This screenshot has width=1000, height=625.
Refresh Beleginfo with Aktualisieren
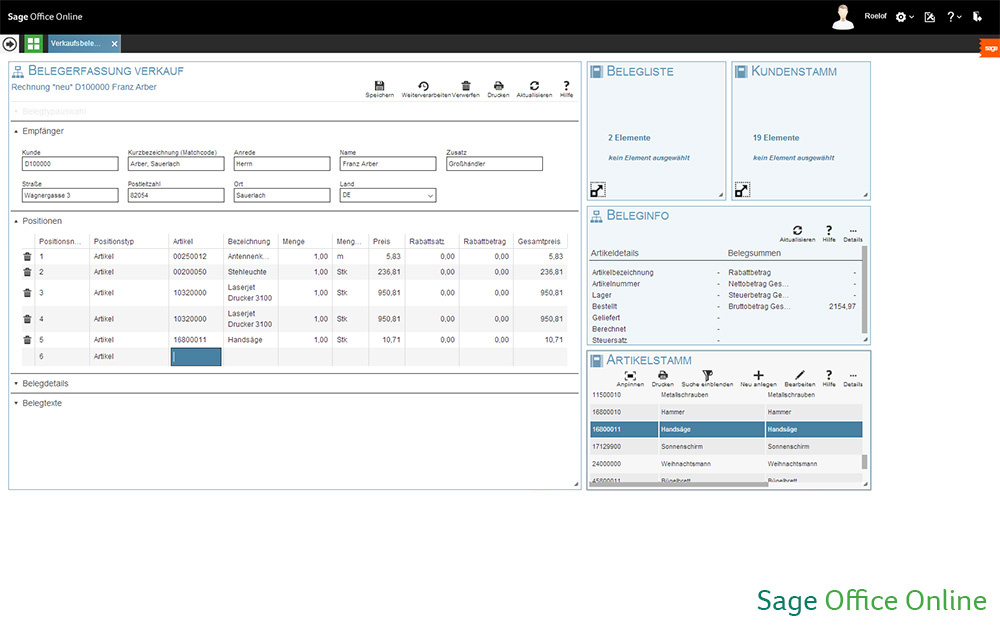[x=797, y=232]
